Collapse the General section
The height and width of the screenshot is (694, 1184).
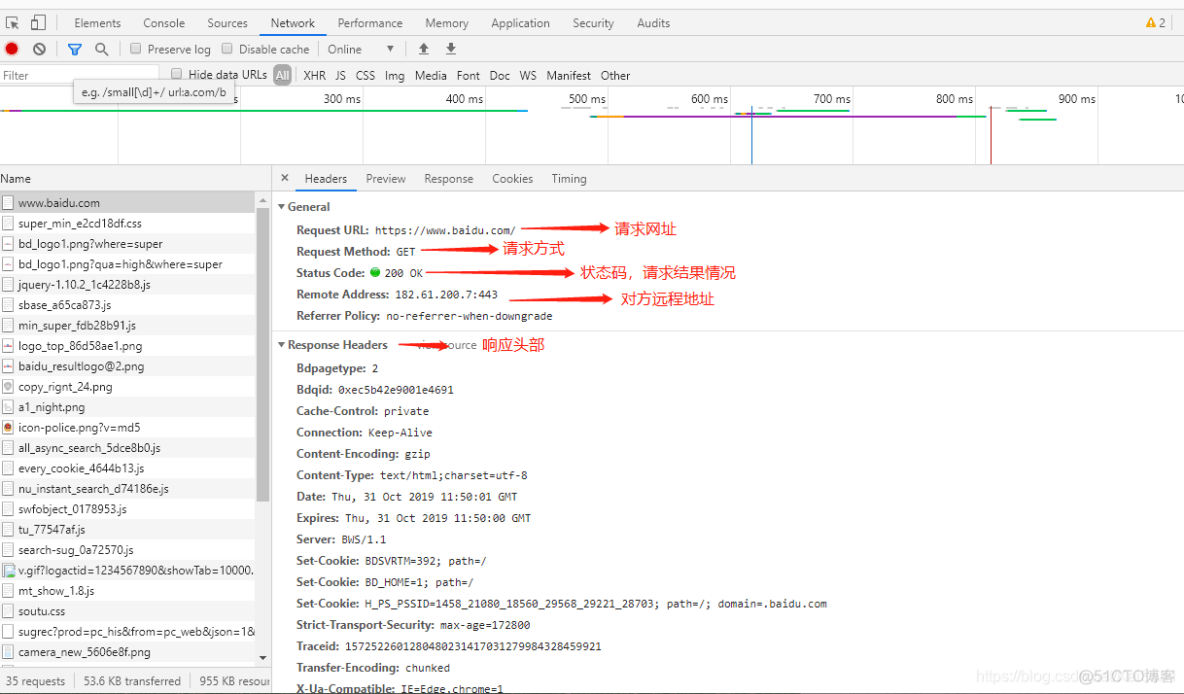[282, 207]
